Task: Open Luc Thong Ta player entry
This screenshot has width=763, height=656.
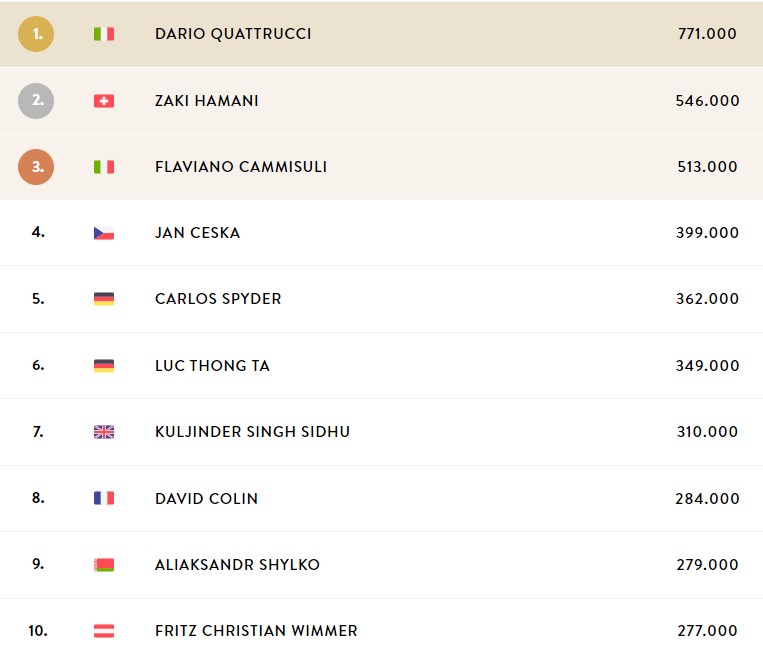Action: pyautogui.click(x=212, y=365)
